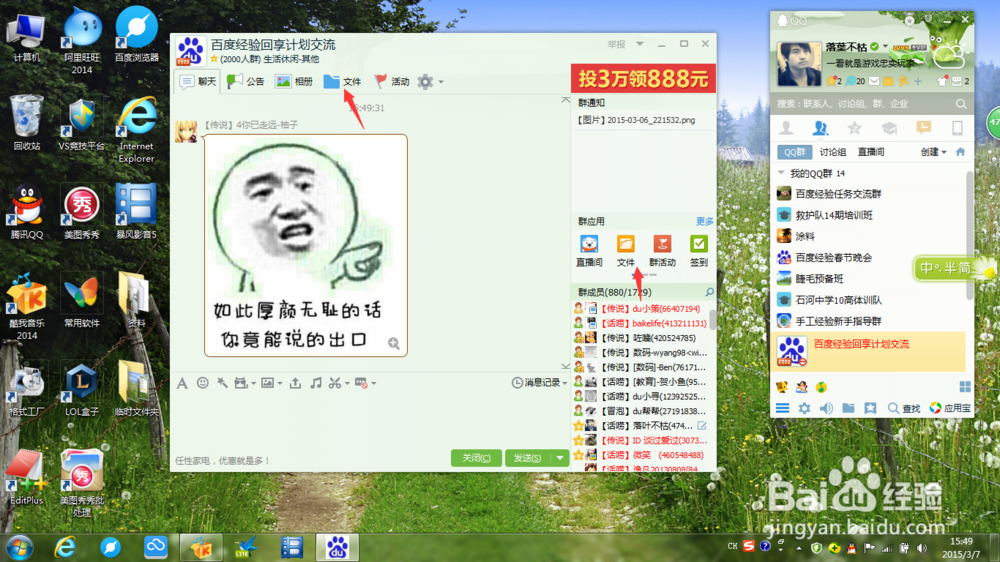Open QQ Music icon in QQ panel
This screenshot has width=1000, height=562.
[x=821, y=387]
